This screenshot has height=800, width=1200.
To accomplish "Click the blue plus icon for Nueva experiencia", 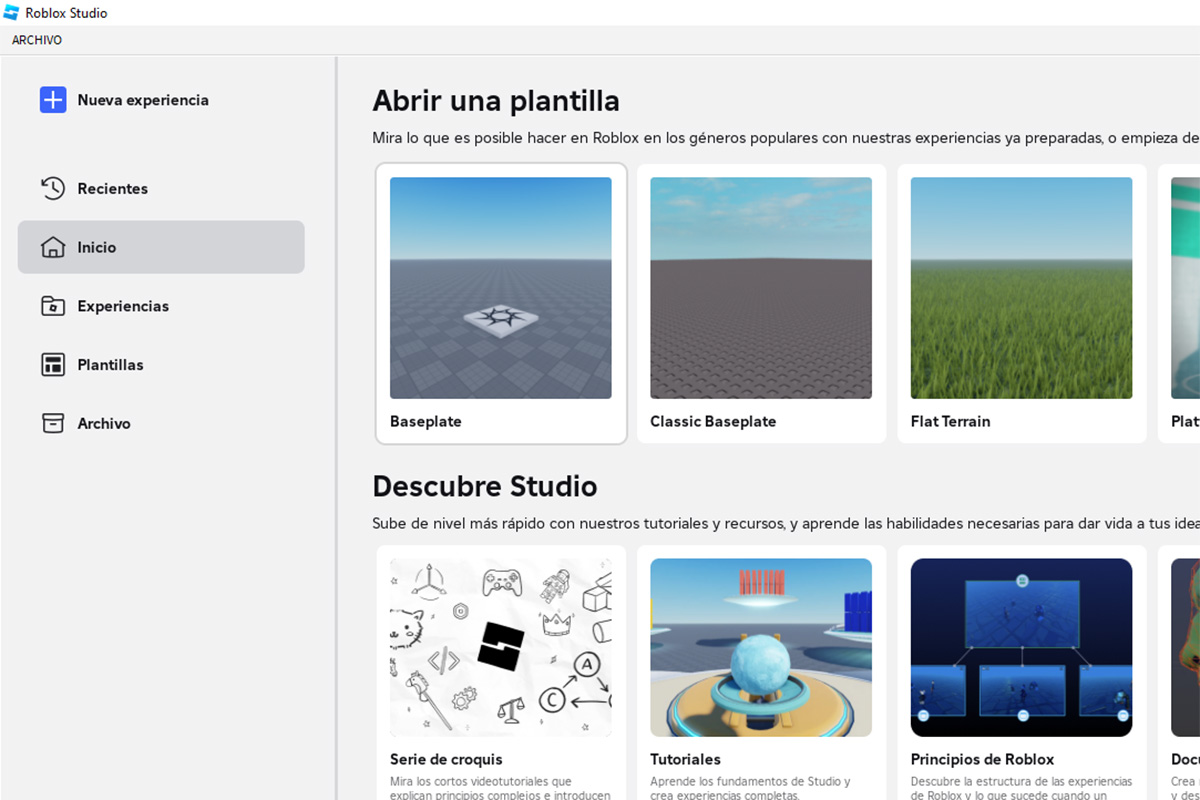I will point(53,100).
